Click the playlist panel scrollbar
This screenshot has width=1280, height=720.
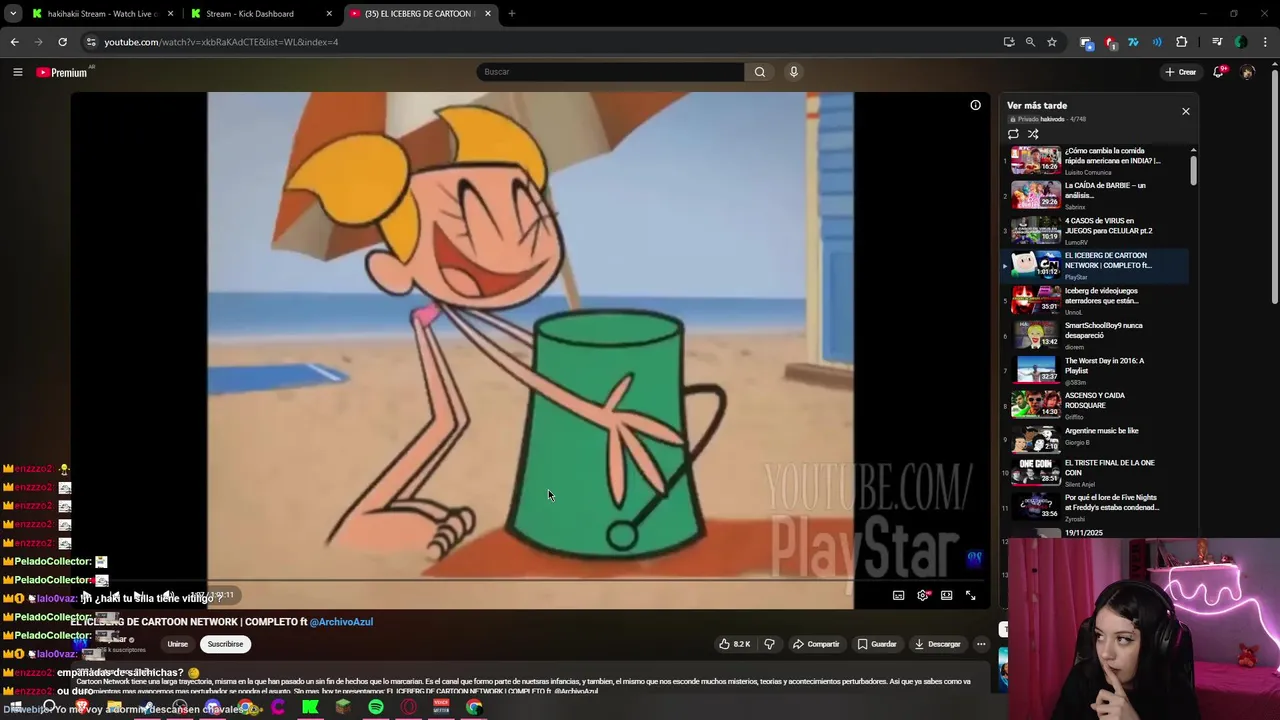[1193, 169]
